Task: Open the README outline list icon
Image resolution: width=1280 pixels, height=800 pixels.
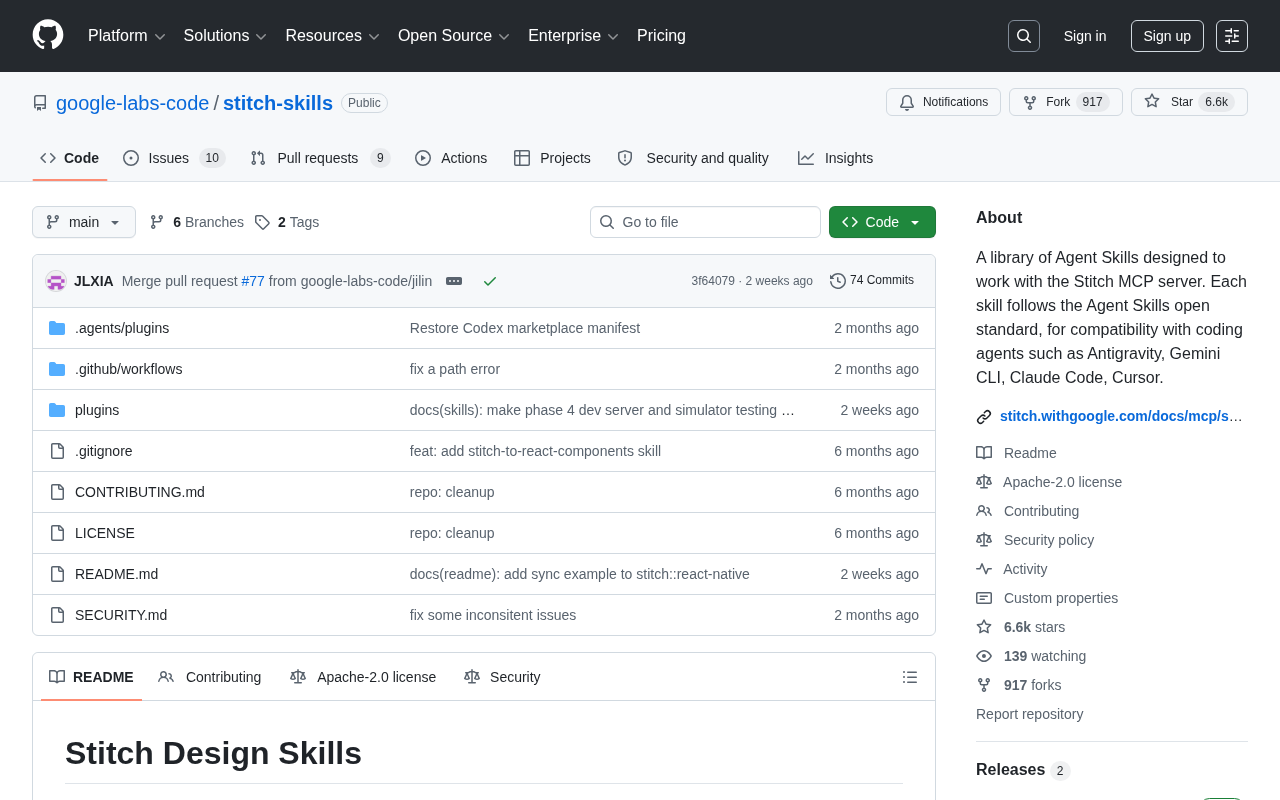Action: click(x=910, y=677)
